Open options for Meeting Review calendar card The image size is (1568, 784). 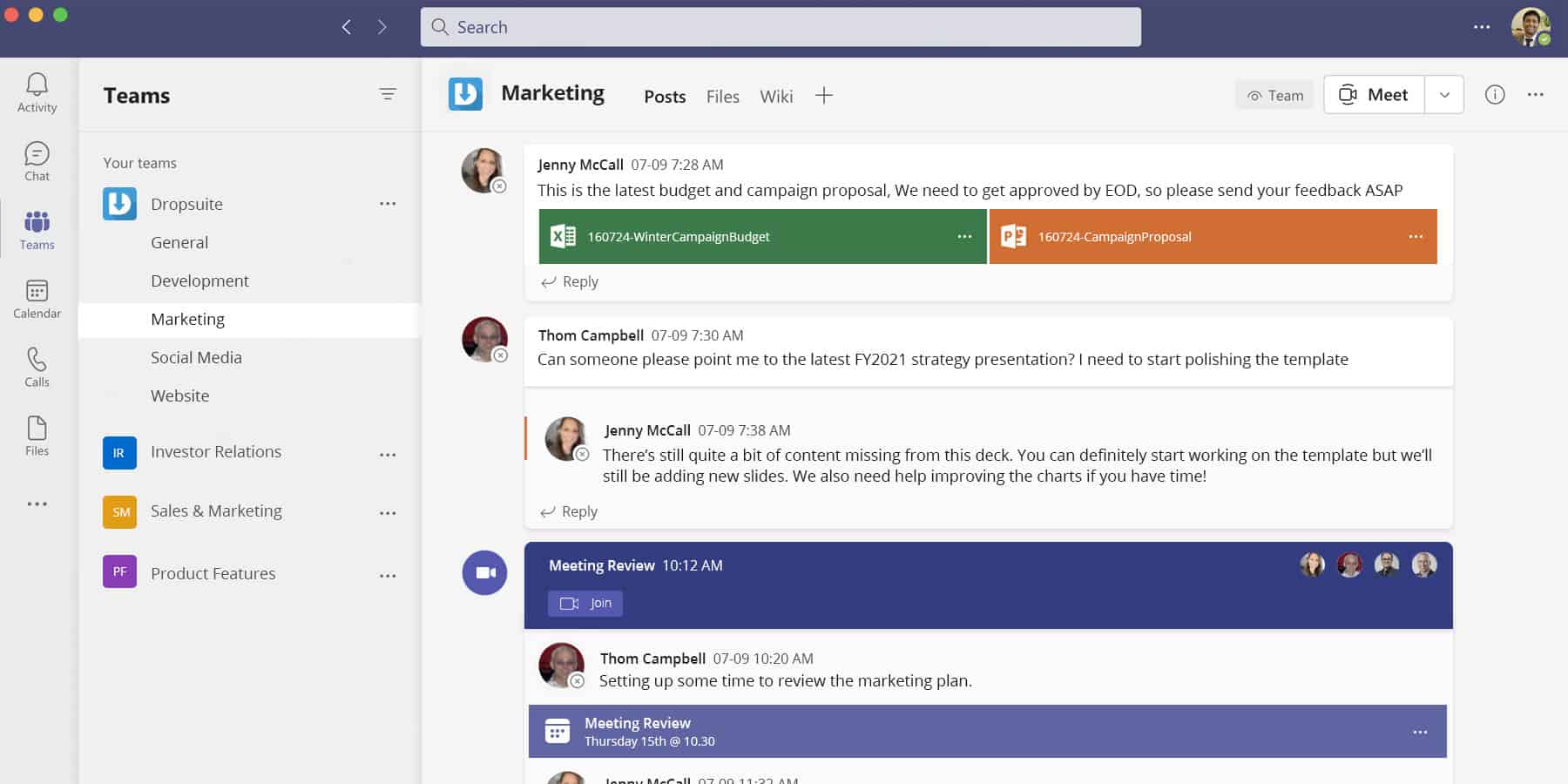pyautogui.click(x=1420, y=733)
